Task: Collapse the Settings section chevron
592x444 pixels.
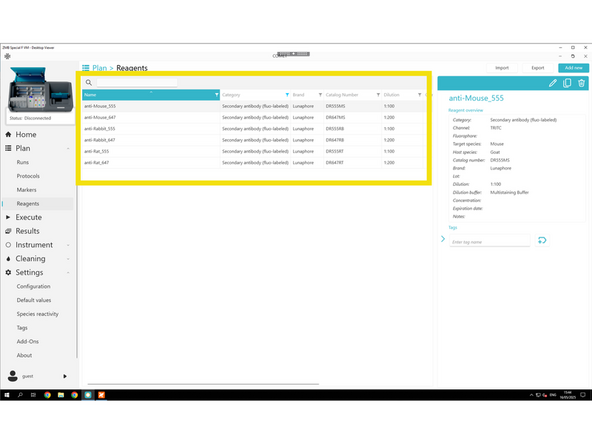Action: coord(68,273)
